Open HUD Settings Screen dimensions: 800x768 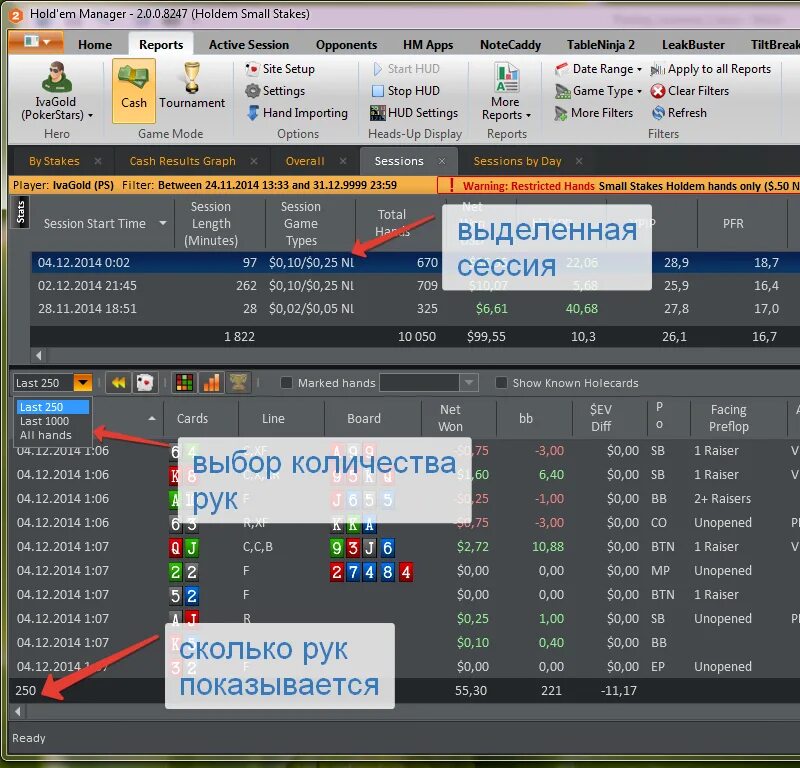click(x=414, y=113)
